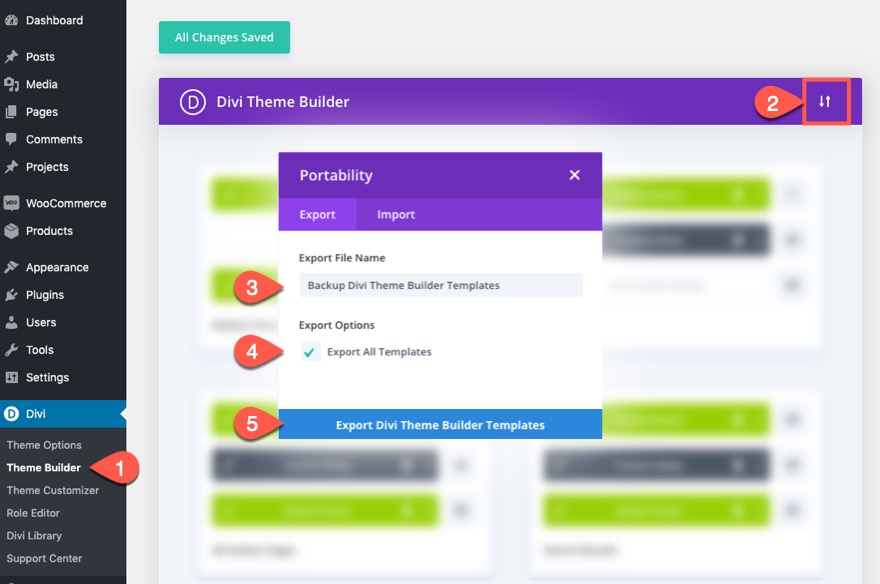
Task: Open the Projects menu
Action: click(47, 167)
